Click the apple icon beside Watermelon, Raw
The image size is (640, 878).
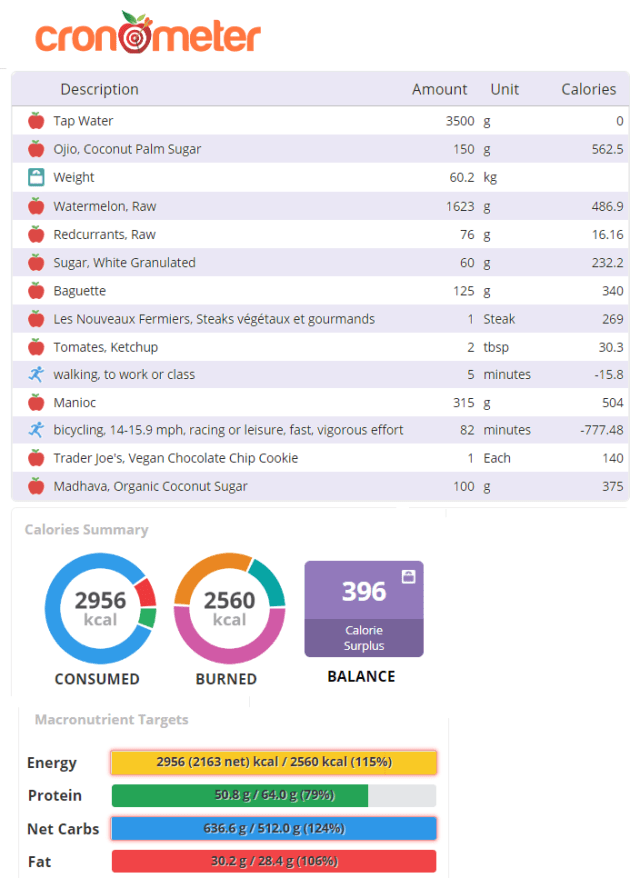[36, 206]
